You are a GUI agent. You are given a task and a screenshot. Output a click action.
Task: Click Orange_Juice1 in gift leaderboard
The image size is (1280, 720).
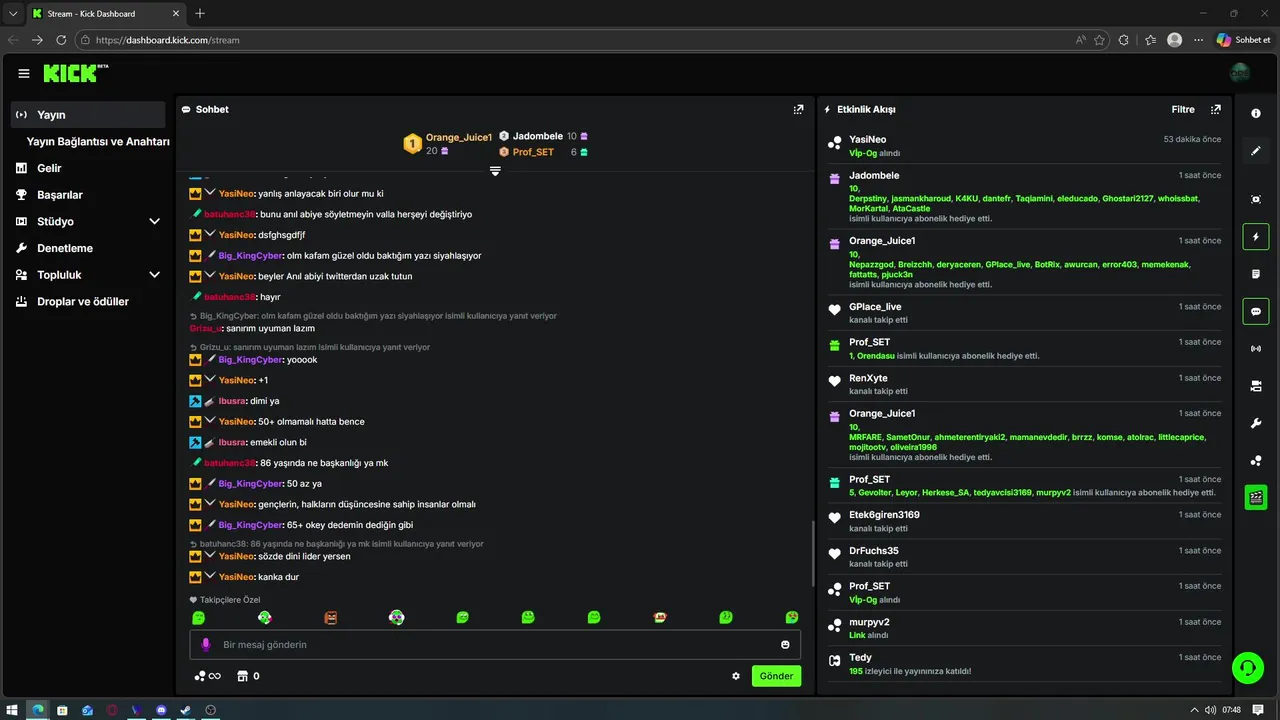(459, 137)
